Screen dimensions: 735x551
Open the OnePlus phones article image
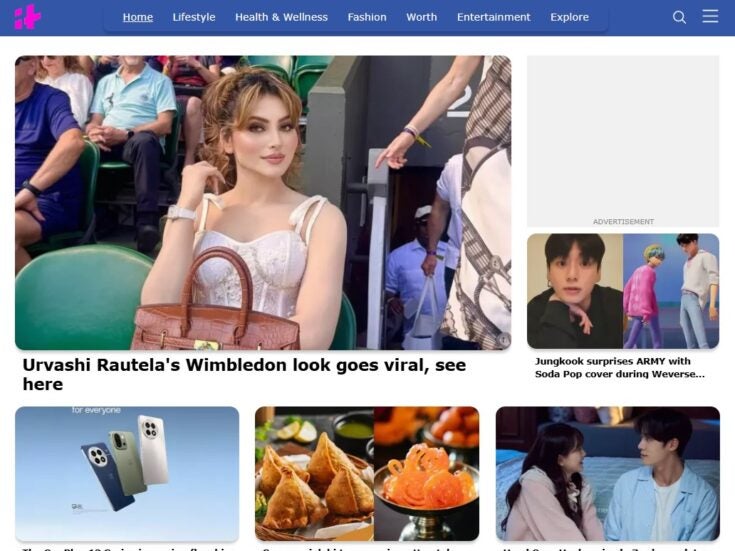[x=127, y=474]
